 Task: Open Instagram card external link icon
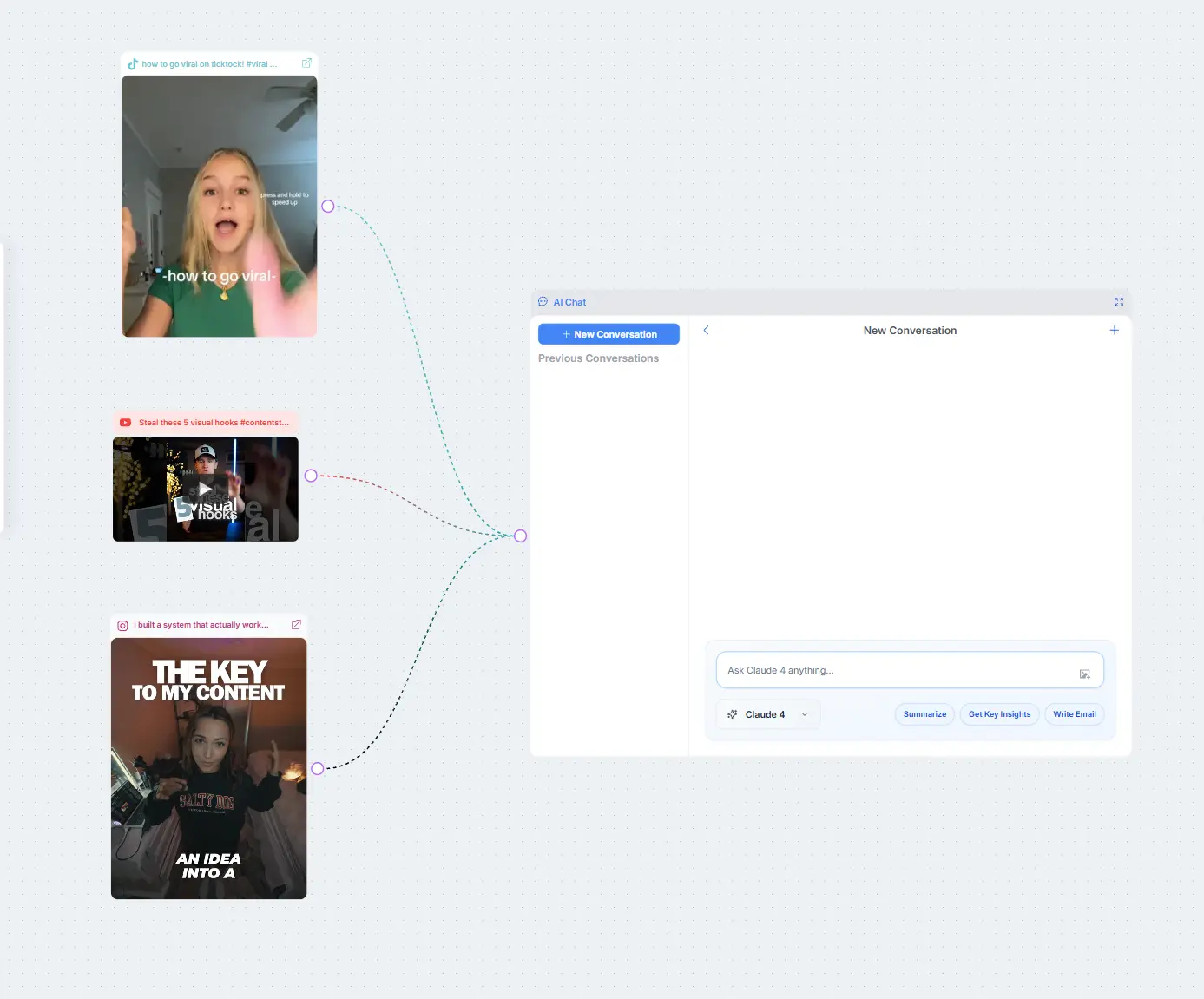point(296,625)
